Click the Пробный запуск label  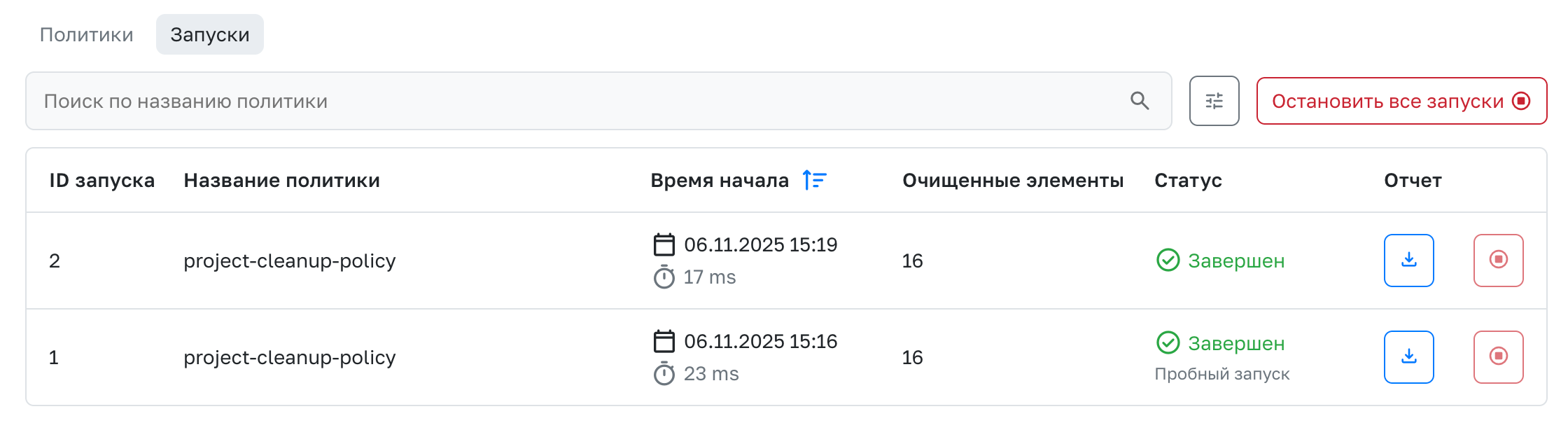pos(1221,374)
